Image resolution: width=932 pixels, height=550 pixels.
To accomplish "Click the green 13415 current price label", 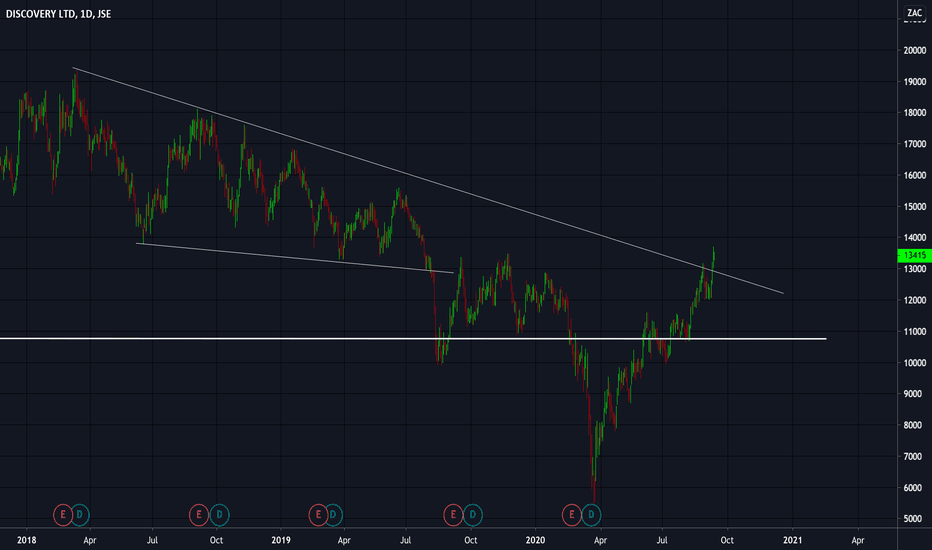I will click(x=914, y=255).
